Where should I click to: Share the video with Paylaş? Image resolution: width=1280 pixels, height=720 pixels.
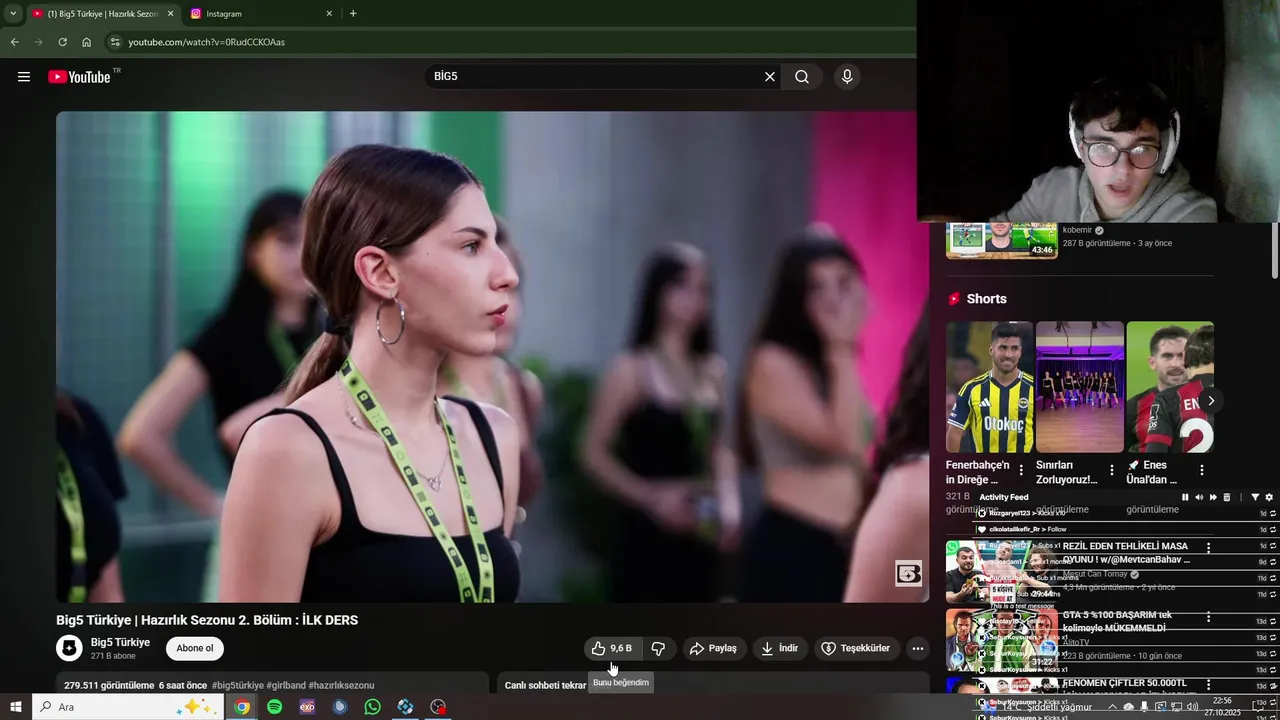[x=713, y=648]
